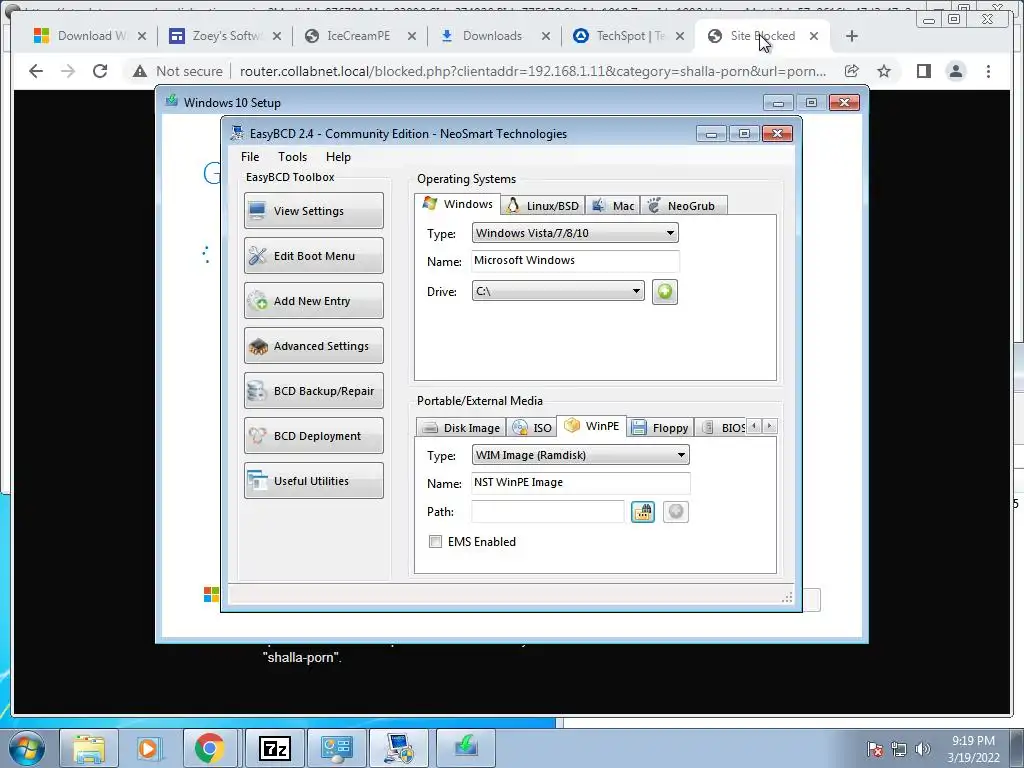Screen dimensions: 1024x768
Task: Select the NeoGrub tab
Action: point(683,206)
